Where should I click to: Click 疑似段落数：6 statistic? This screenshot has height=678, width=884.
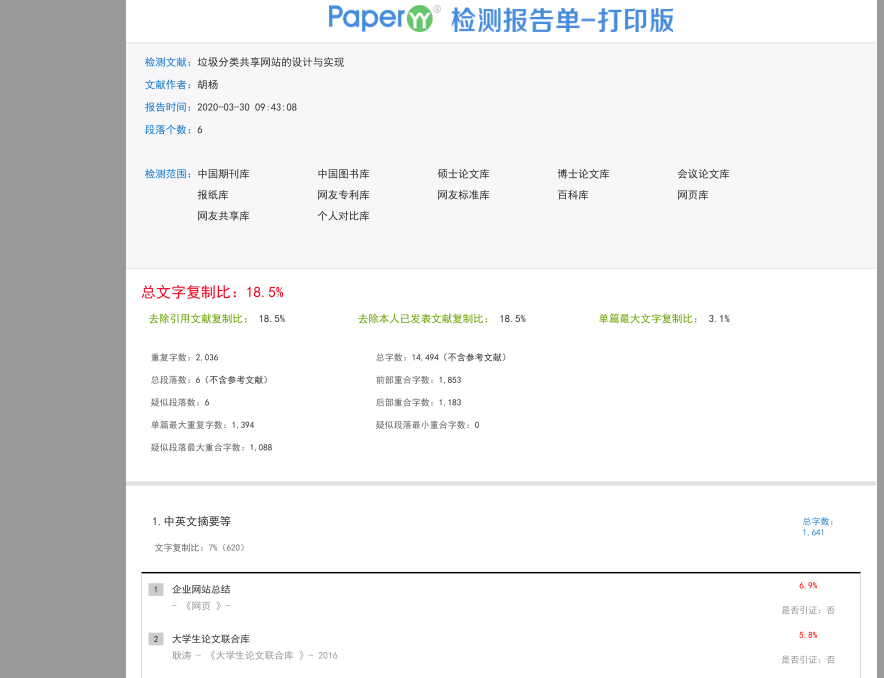tap(180, 402)
